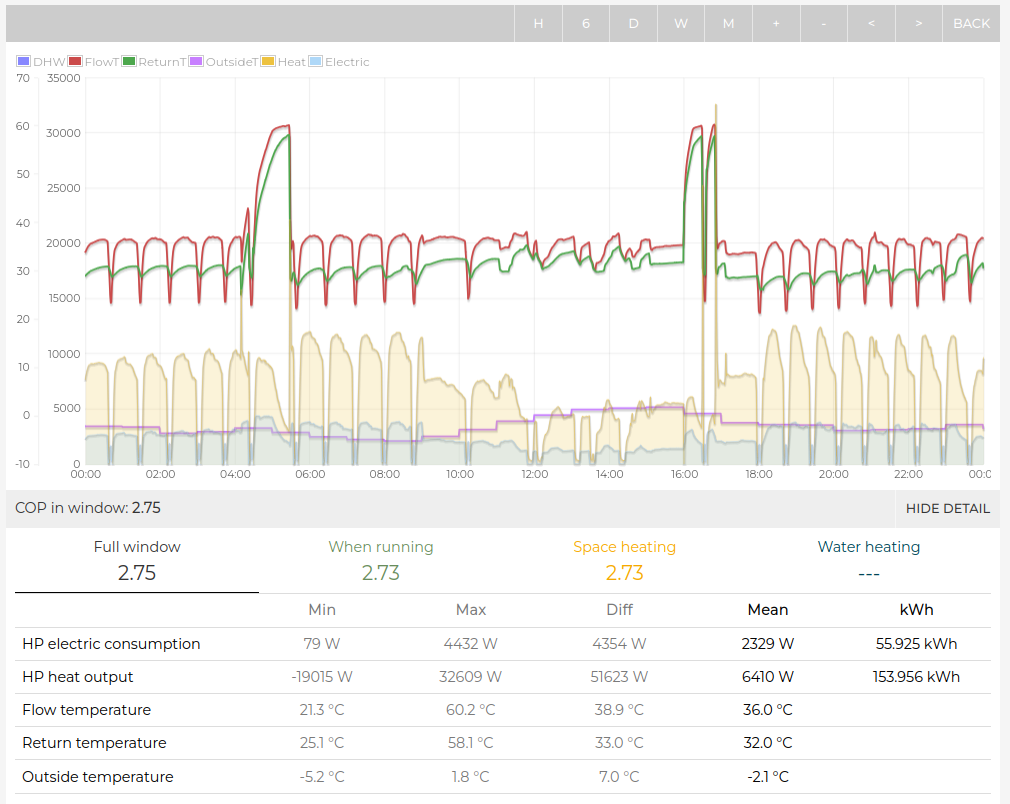Switch to the 6 hour view
The image size is (1010, 804).
point(586,23)
